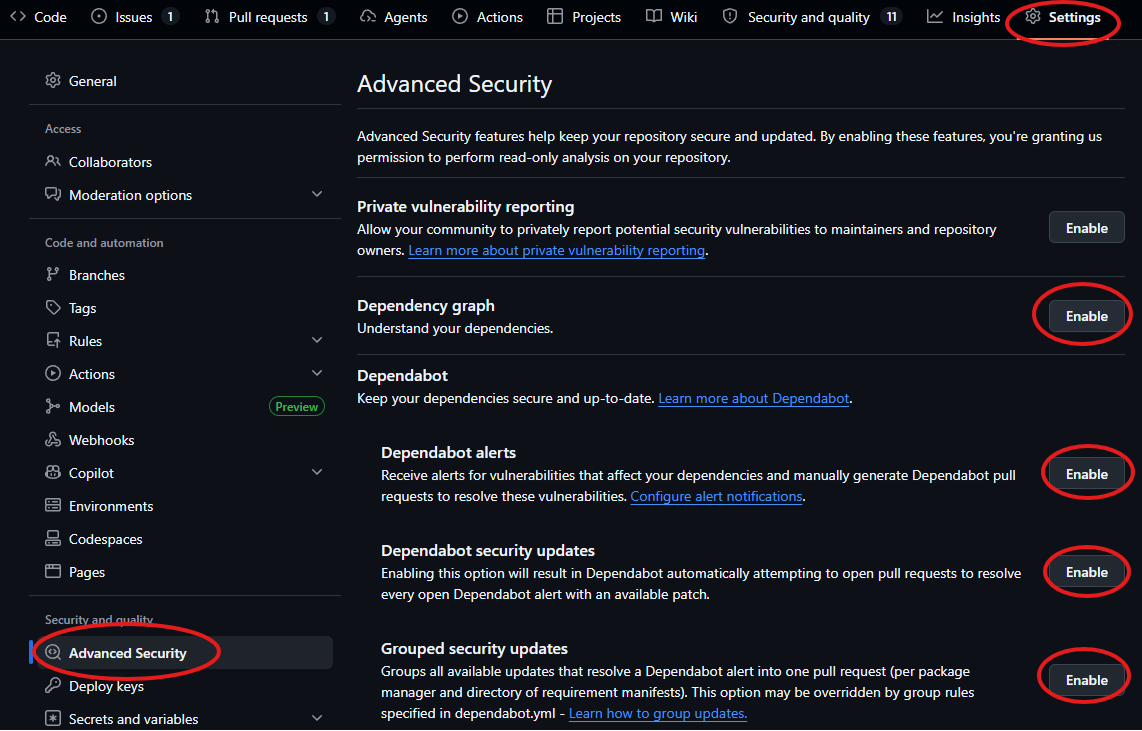1142x731 pixels.
Task: Enable Dependency graph
Action: (x=1087, y=316)
